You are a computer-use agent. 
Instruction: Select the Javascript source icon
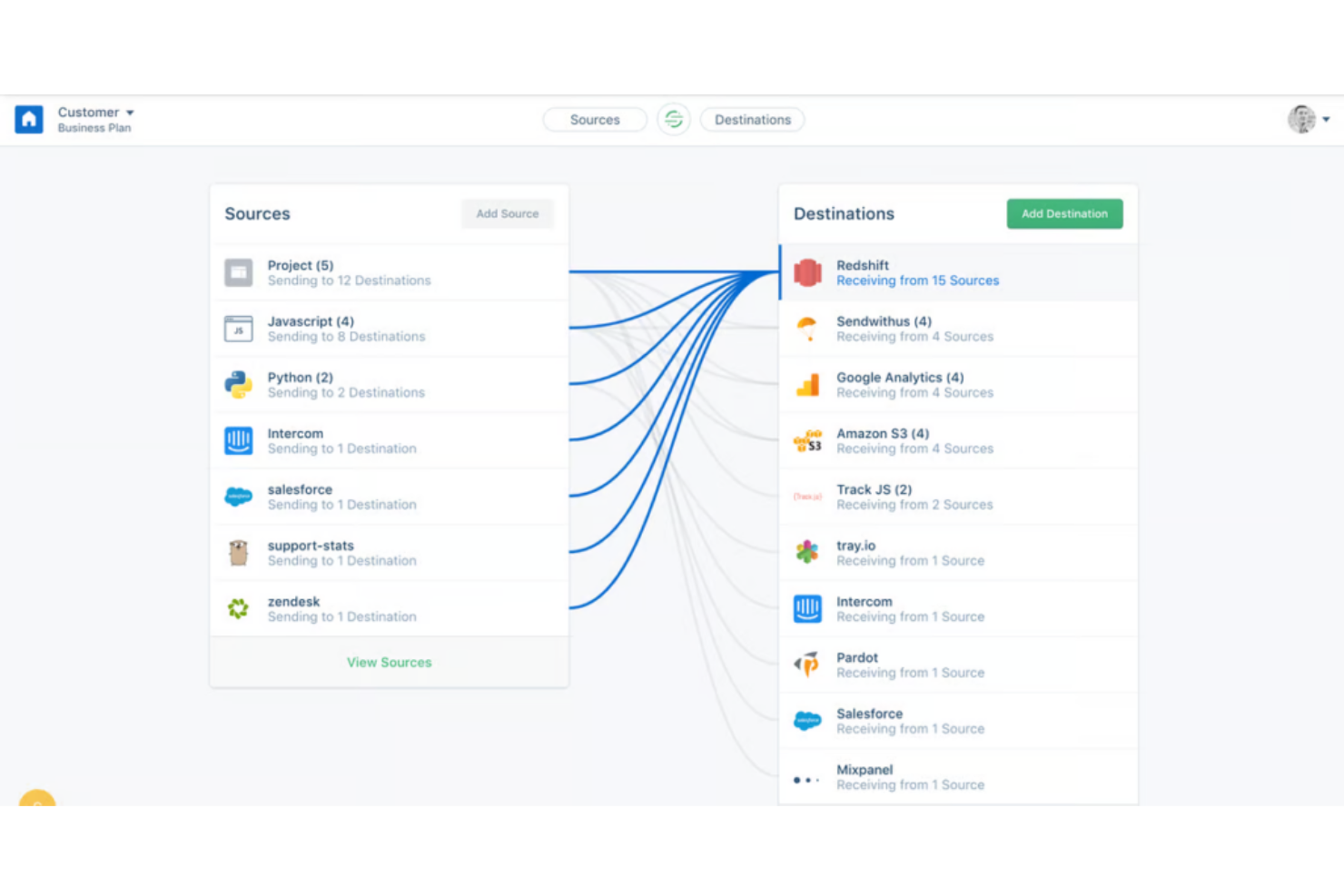click(237, 329)
